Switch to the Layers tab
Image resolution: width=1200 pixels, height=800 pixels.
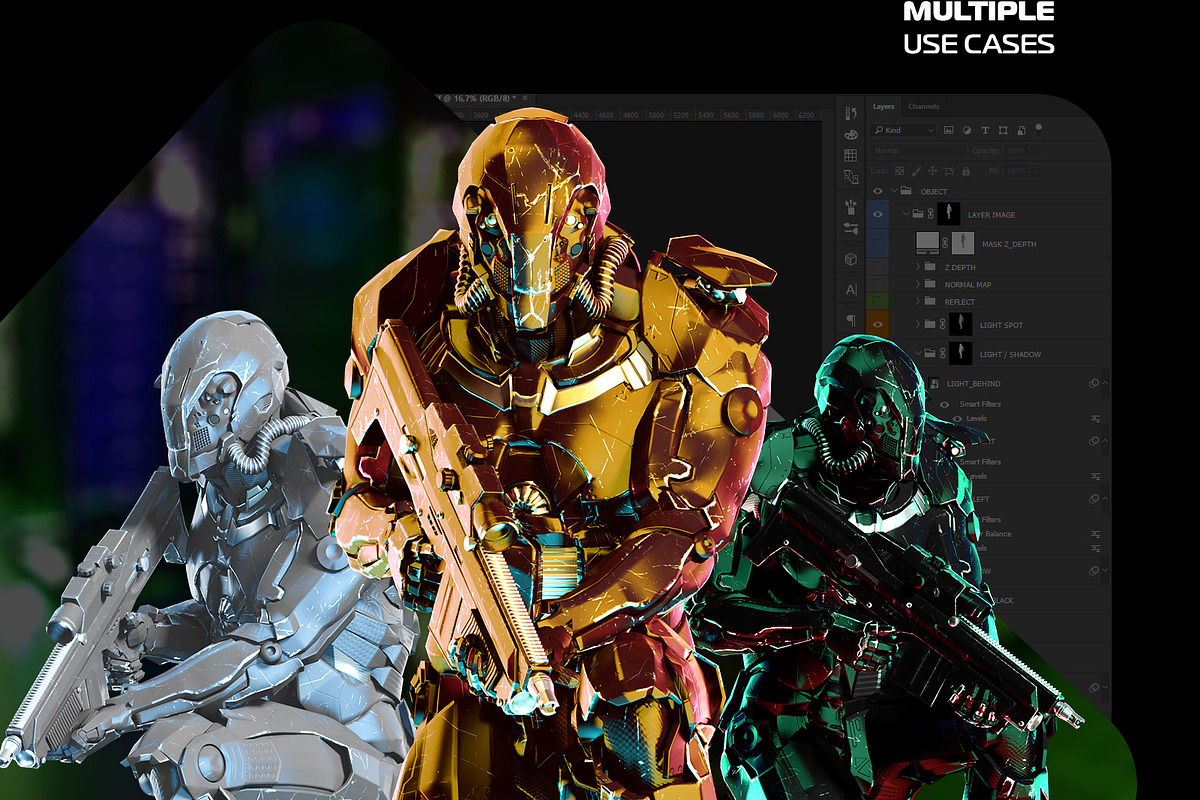coord(883,106)
